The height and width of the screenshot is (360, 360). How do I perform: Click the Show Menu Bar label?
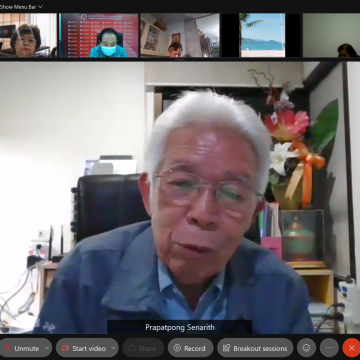(18, 7)
